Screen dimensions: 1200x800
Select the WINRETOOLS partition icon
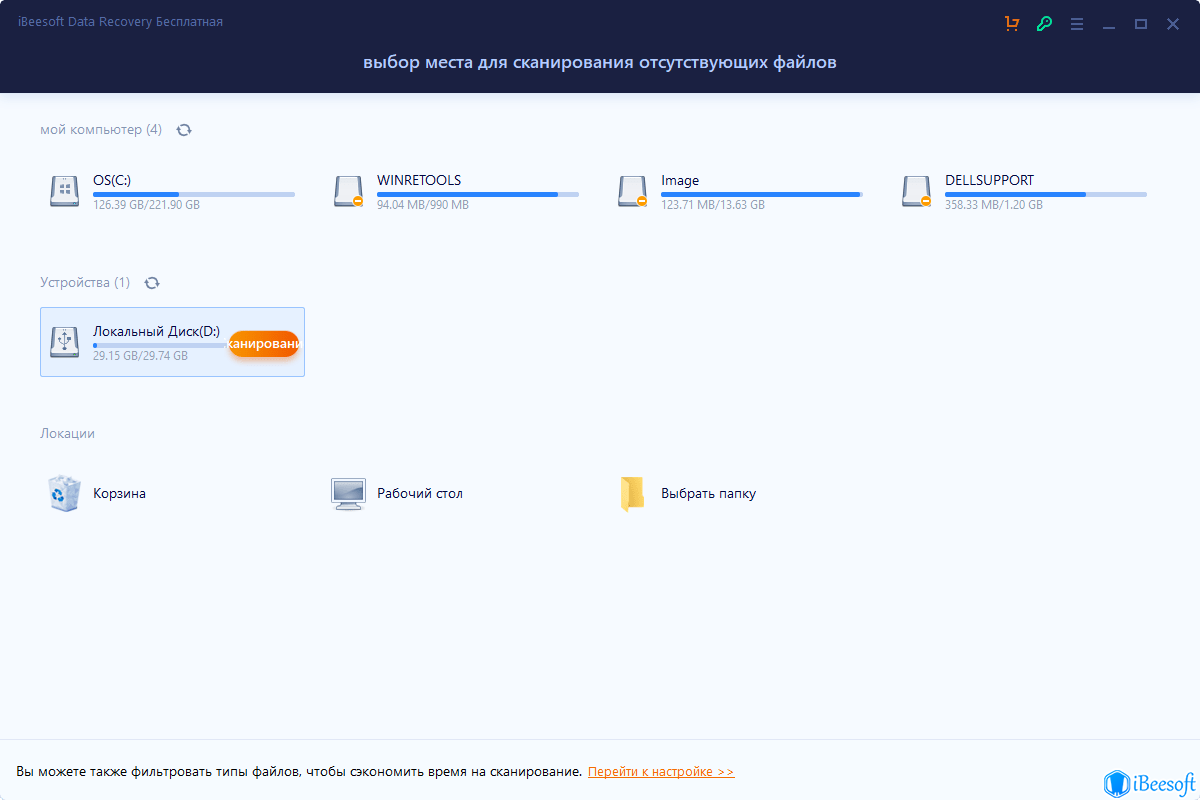[x=349, y=190]
